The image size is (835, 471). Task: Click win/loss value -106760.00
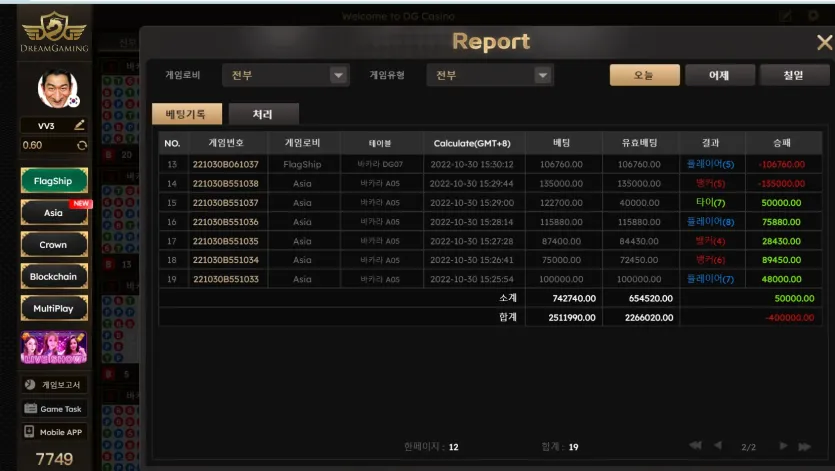[782, 164]
